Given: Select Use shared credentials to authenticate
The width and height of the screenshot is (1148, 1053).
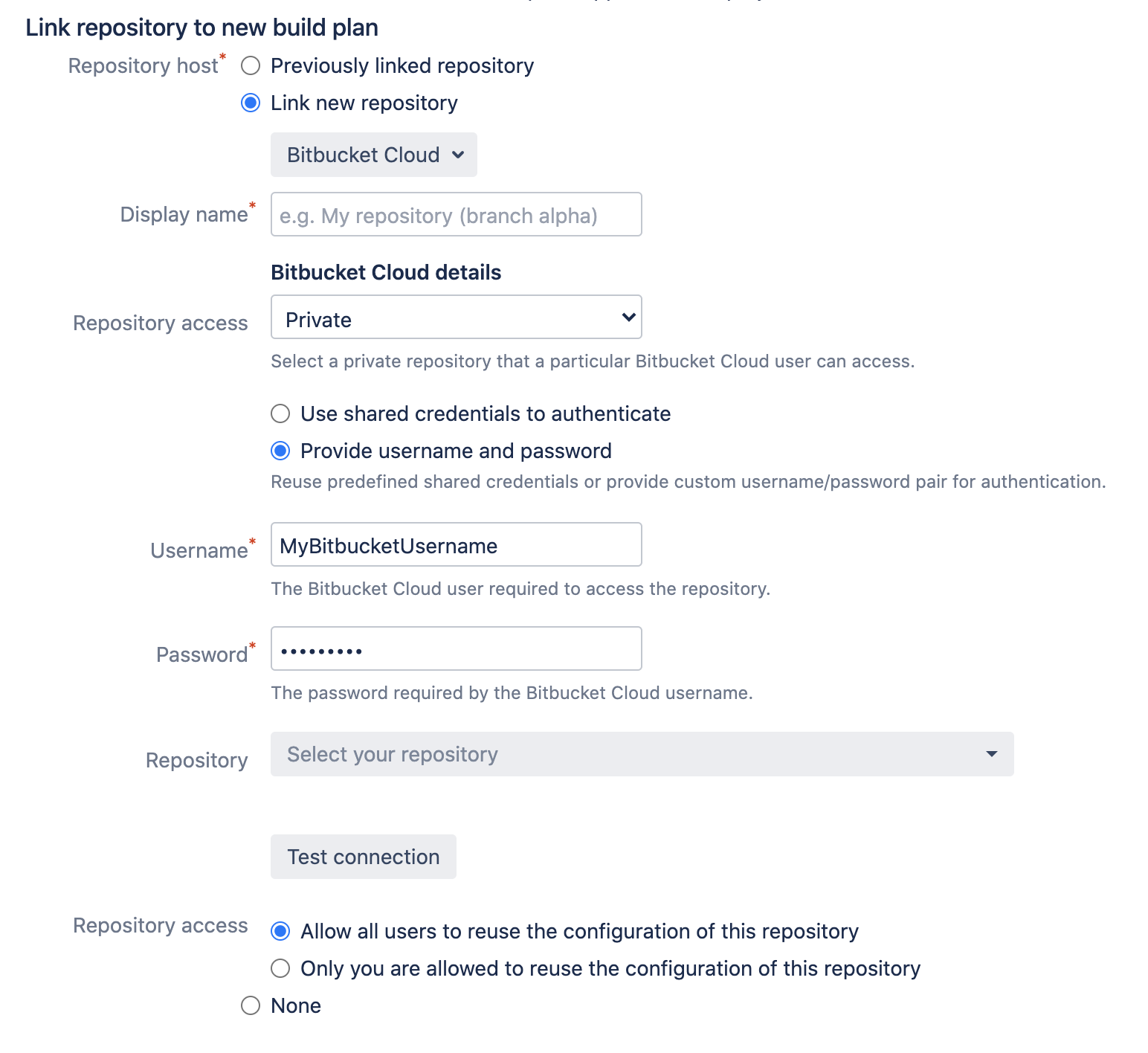Looking at the screenshot, I should [x=280, y=413].
